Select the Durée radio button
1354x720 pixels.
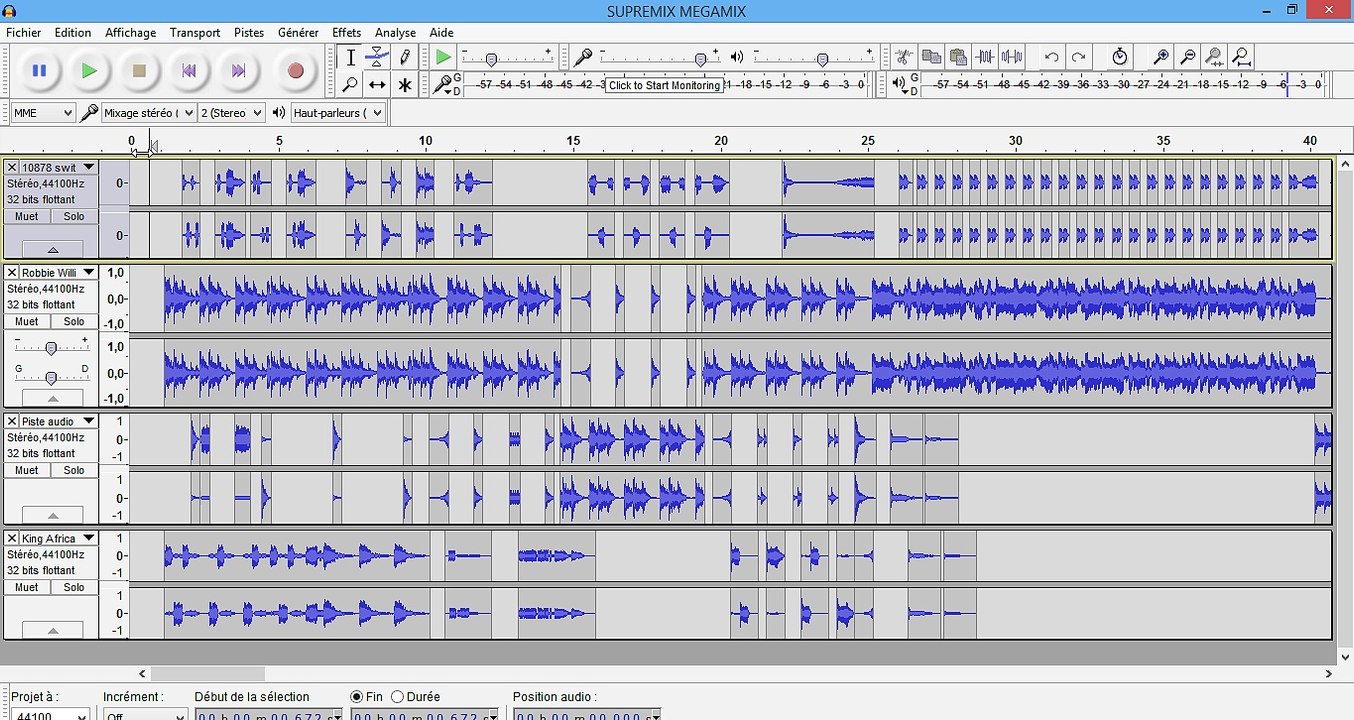point(397,697)
